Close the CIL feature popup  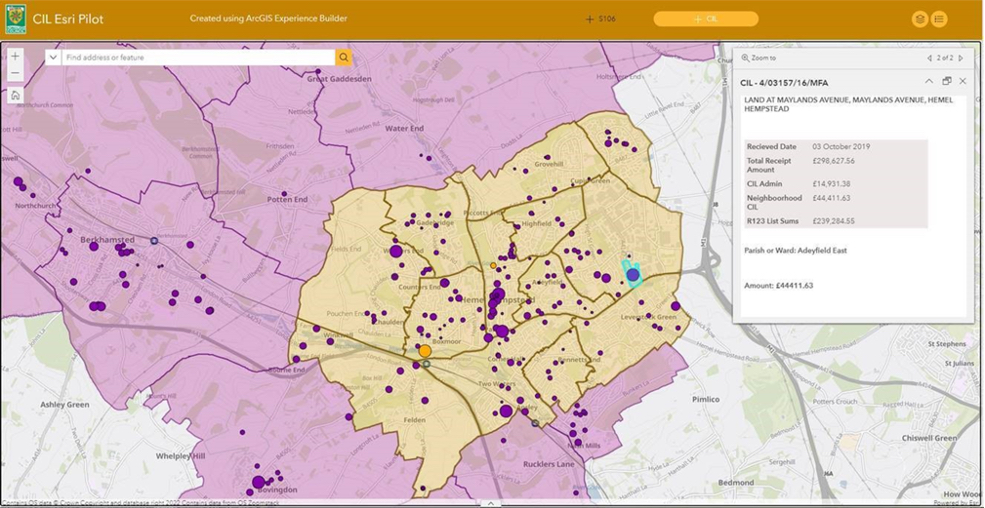click(x=963, y=82)
